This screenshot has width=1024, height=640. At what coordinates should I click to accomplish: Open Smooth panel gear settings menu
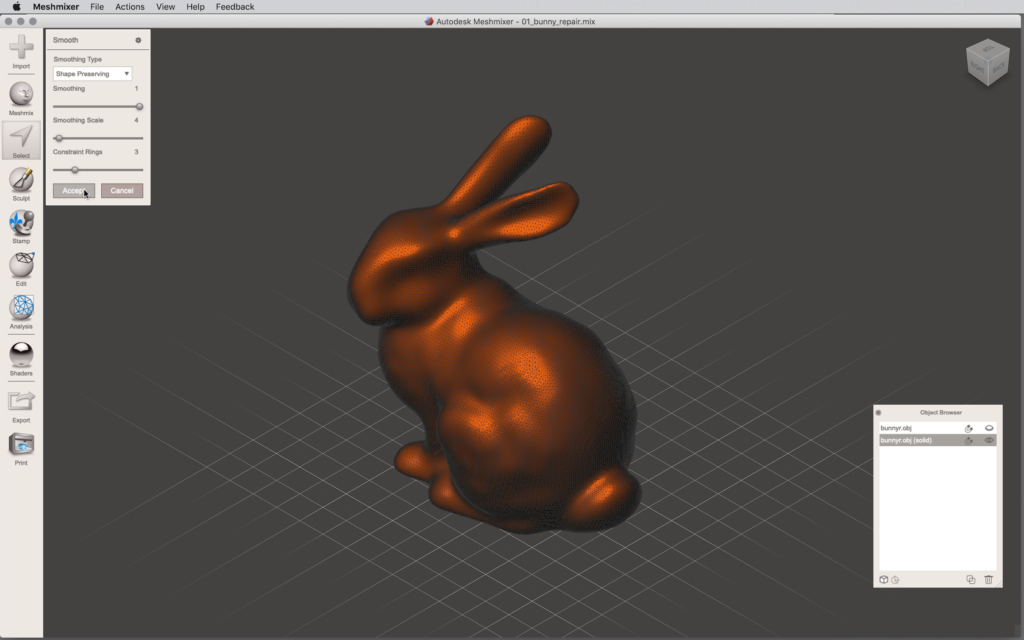pyautogui.click(x=138, y=40)
